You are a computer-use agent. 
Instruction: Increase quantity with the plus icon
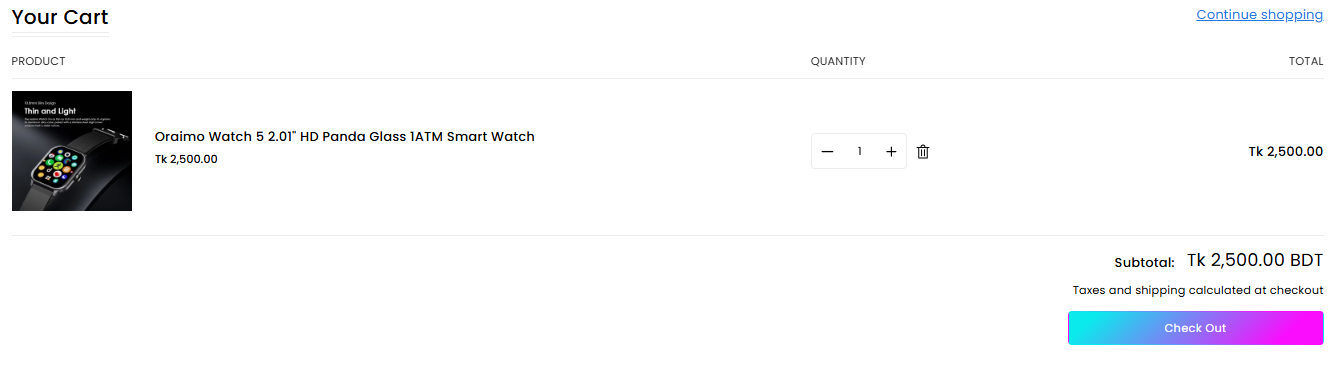click(x=891, y=152)
